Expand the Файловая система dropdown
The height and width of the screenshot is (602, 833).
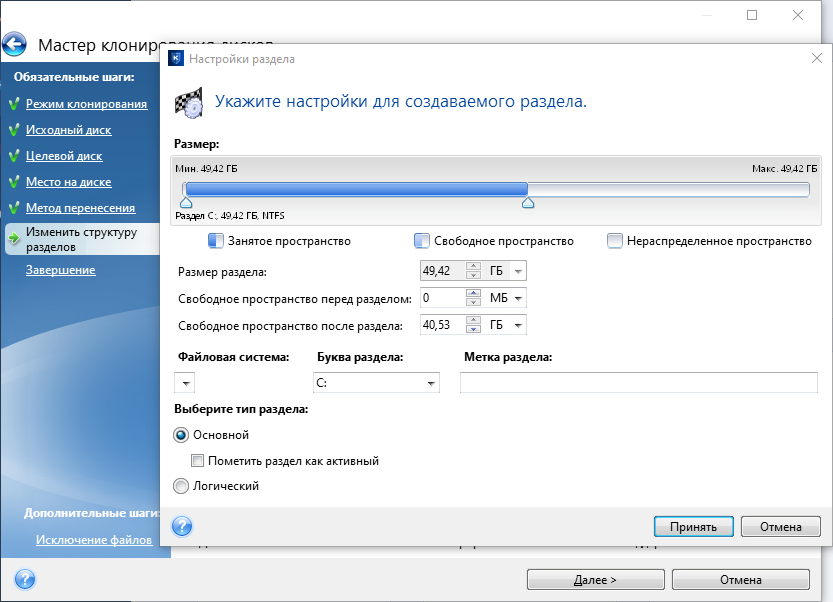pyautogui.click(x=185, y=383)
